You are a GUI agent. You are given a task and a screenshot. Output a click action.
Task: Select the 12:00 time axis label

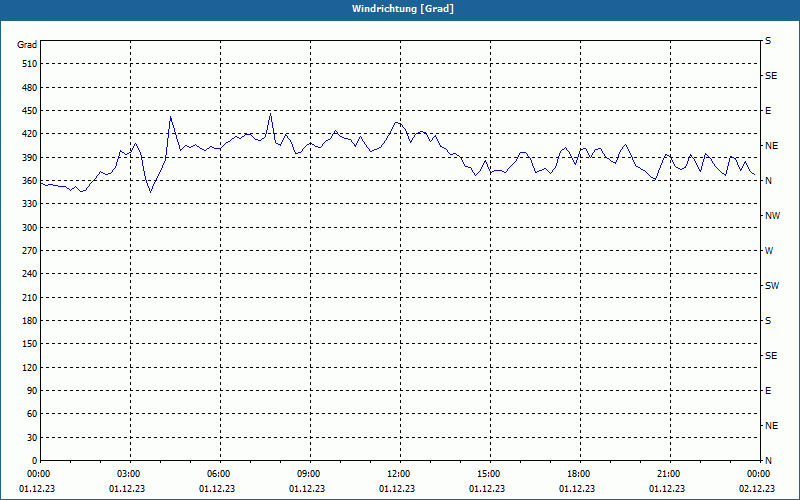coord(398,473)
